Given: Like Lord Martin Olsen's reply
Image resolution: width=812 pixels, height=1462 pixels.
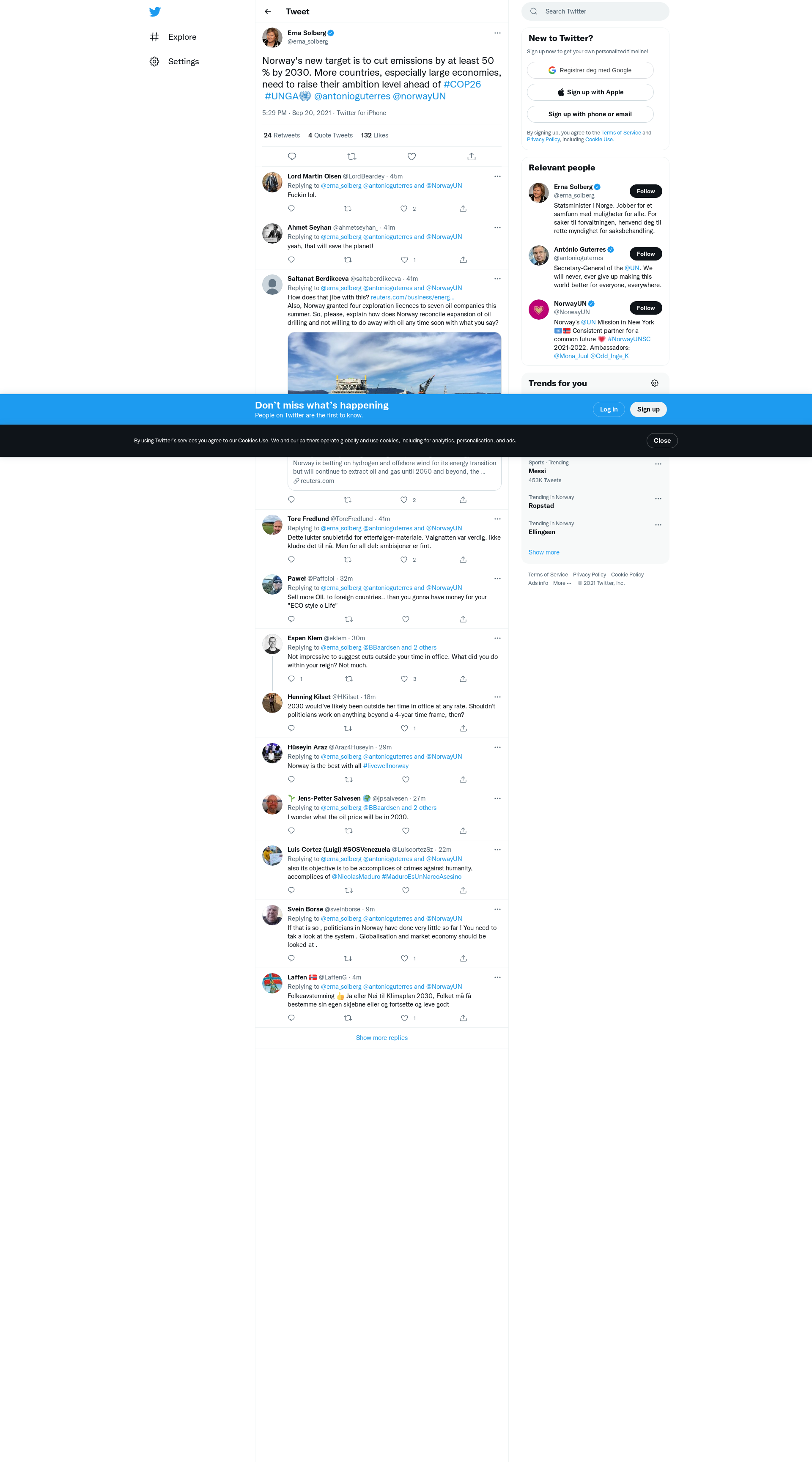Looking at the screenshot, I should (x=404, y=208).
